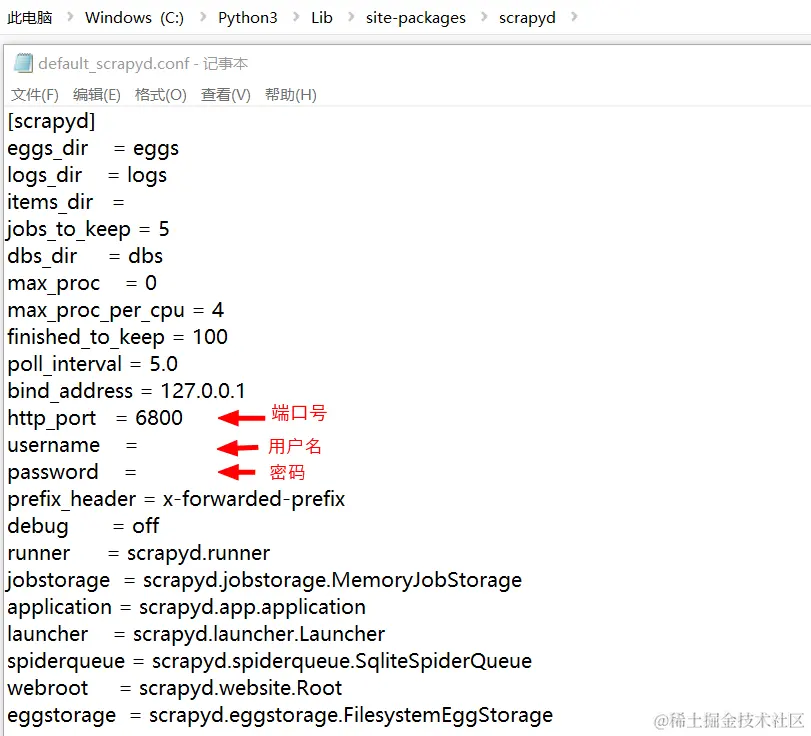Open the 查看(V) menu
The width and height of the screenshot is (811, 736).
tap(226, 95)
